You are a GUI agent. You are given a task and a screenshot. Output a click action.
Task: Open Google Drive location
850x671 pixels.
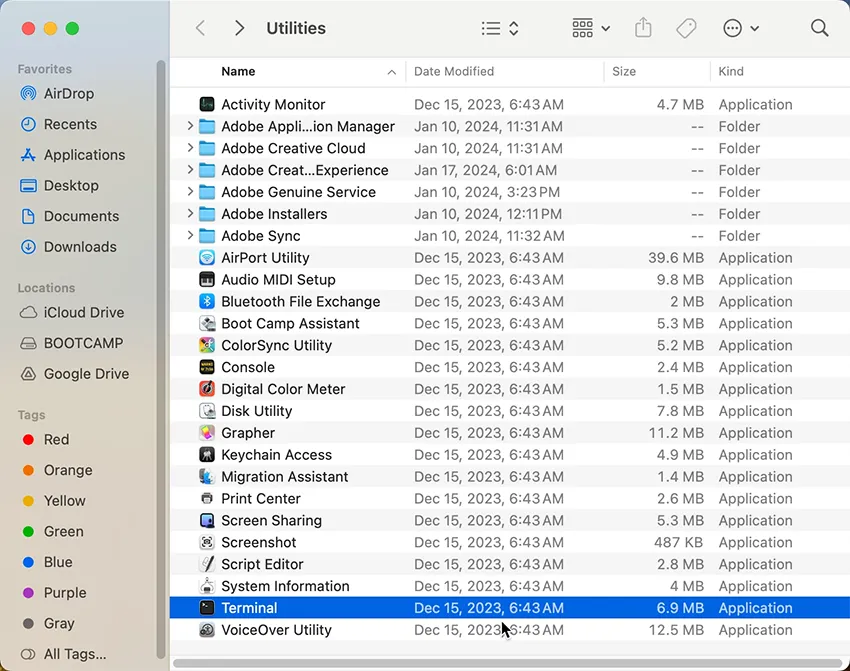click(x=74, y=373)
